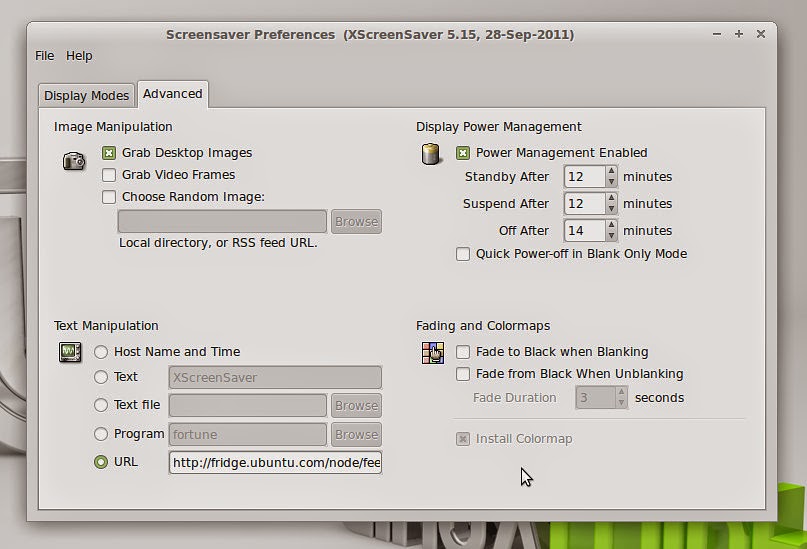
Task: Click the fortune program input field
Action: (248, 435)
